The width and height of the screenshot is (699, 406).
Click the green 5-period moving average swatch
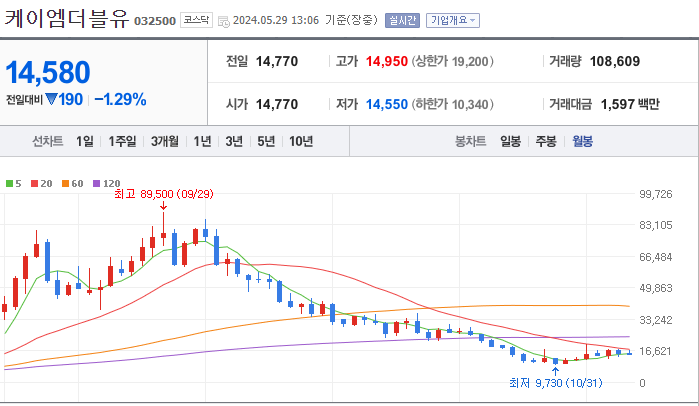(9, 184)
